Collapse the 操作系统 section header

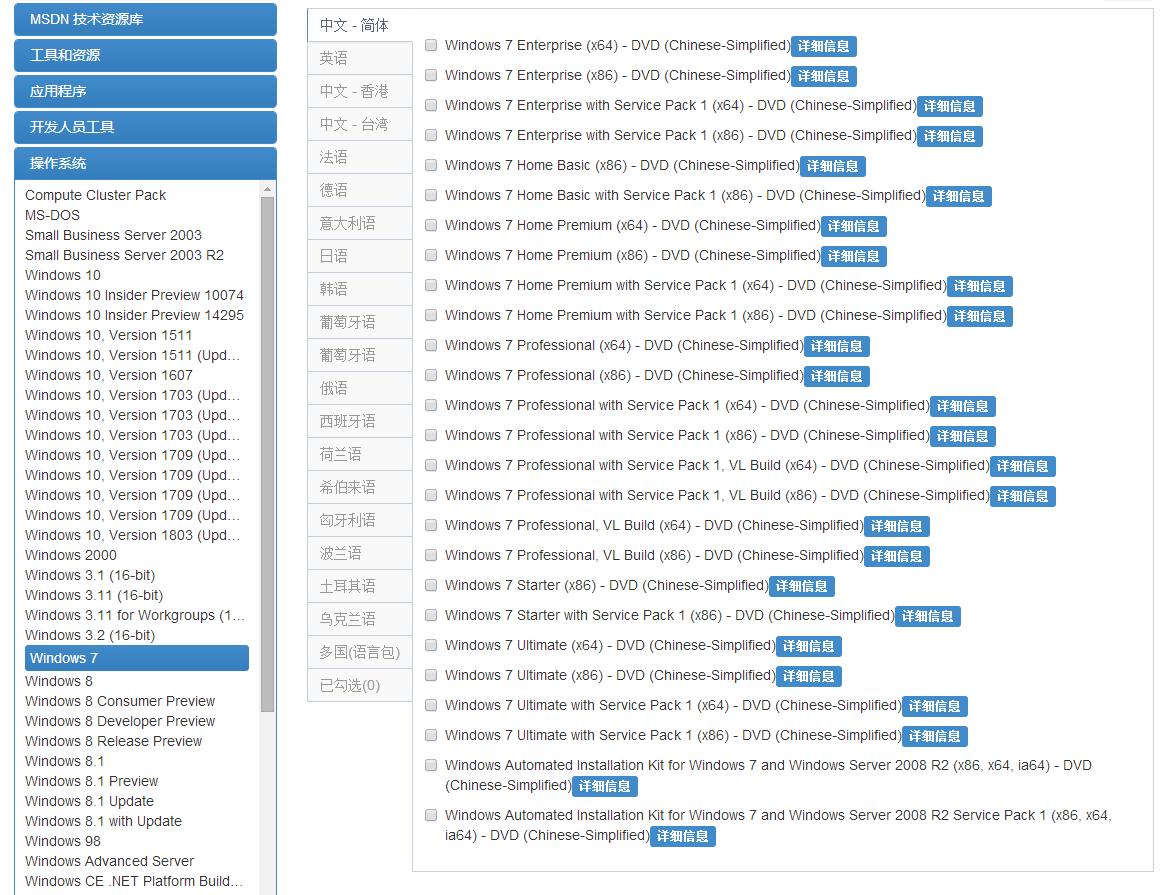[x=145, y=163]
